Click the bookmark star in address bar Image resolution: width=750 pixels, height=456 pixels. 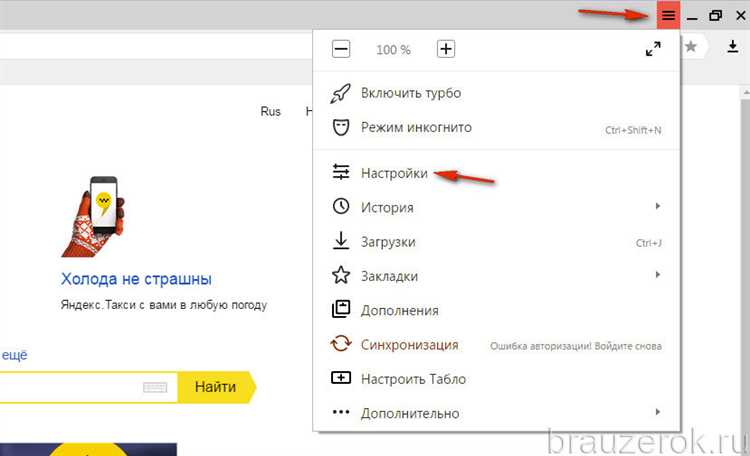[690, 46]
